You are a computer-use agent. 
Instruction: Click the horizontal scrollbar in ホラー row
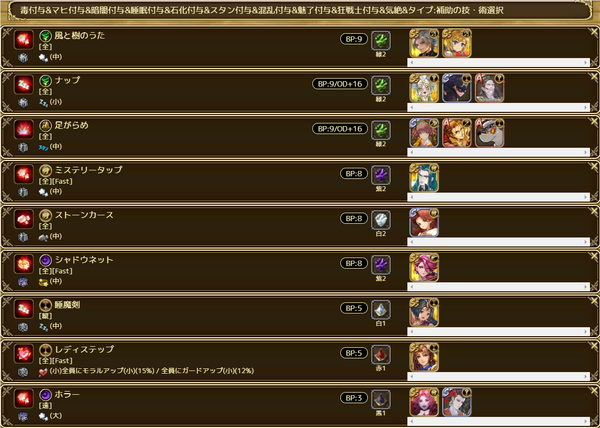(x=499, y=421)
